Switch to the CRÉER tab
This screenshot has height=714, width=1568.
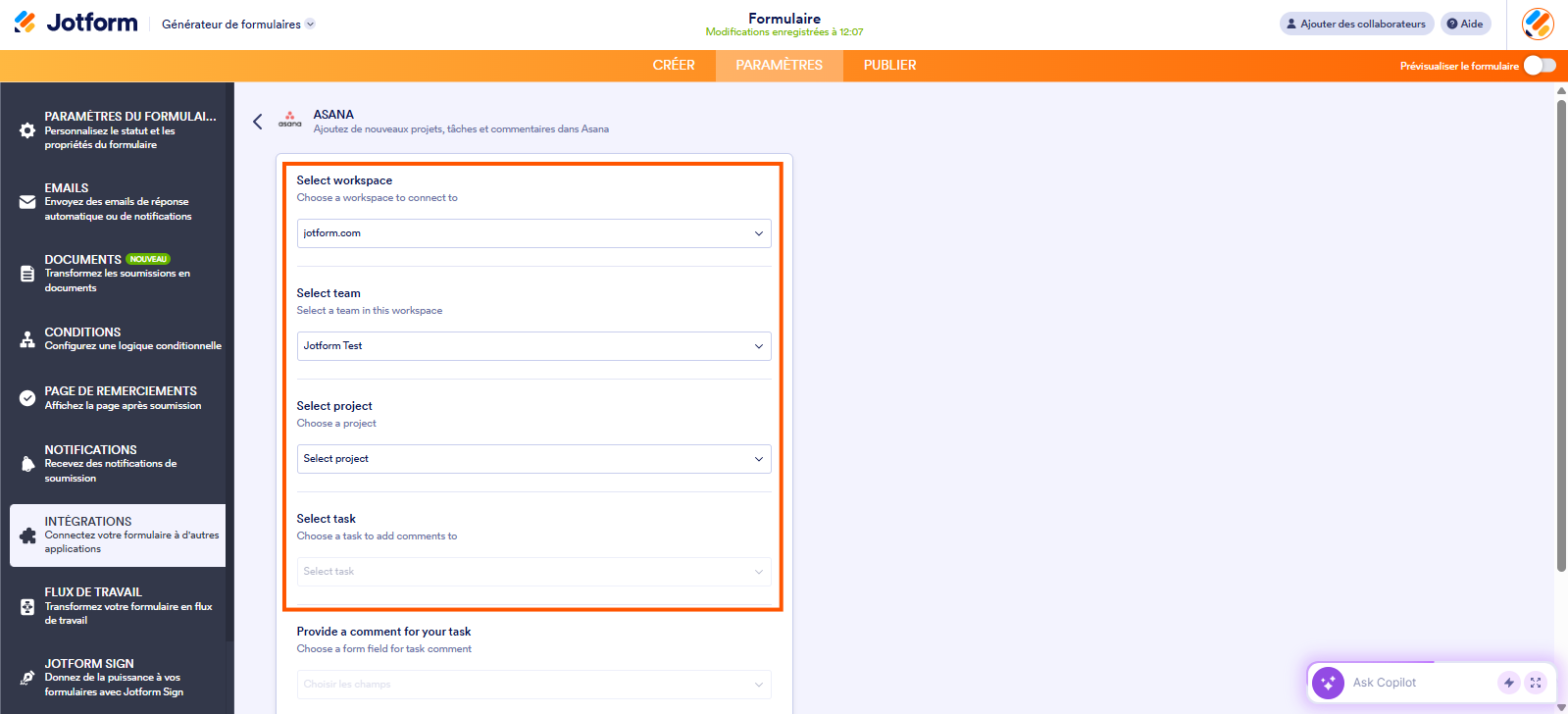click(x=674, y=66)
